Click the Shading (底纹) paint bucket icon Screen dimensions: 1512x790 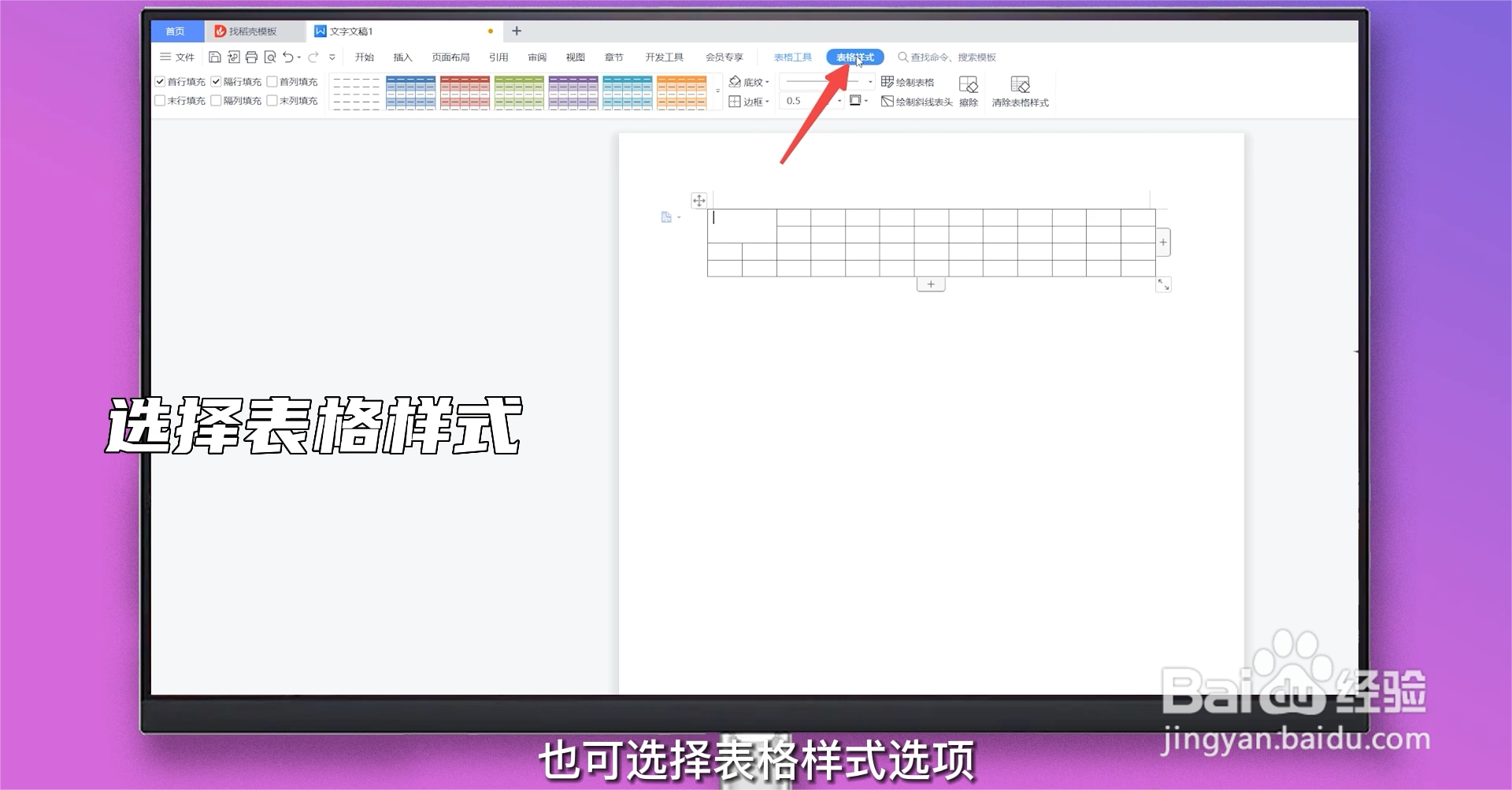[x=735, y=82]
